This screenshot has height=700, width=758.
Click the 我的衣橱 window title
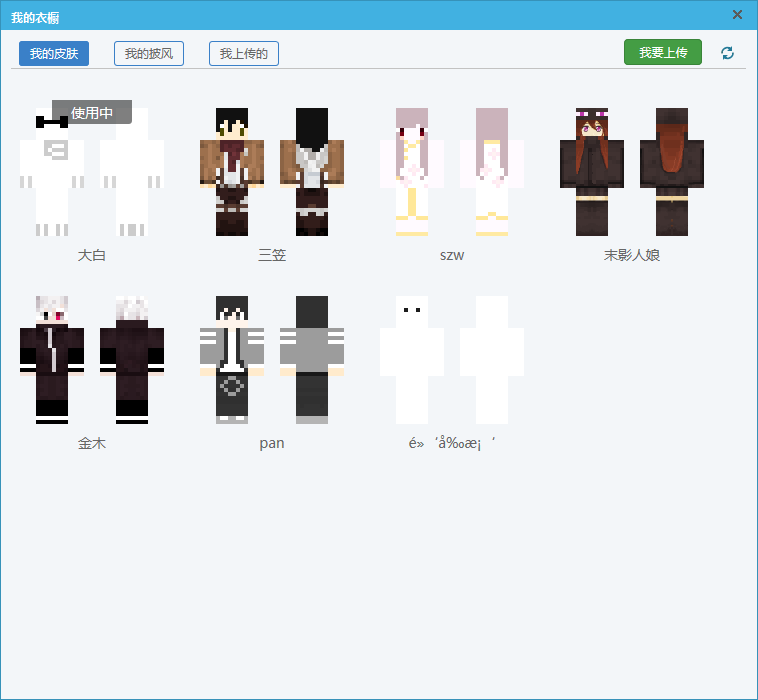pyautogui.click(x=35, y=18)
